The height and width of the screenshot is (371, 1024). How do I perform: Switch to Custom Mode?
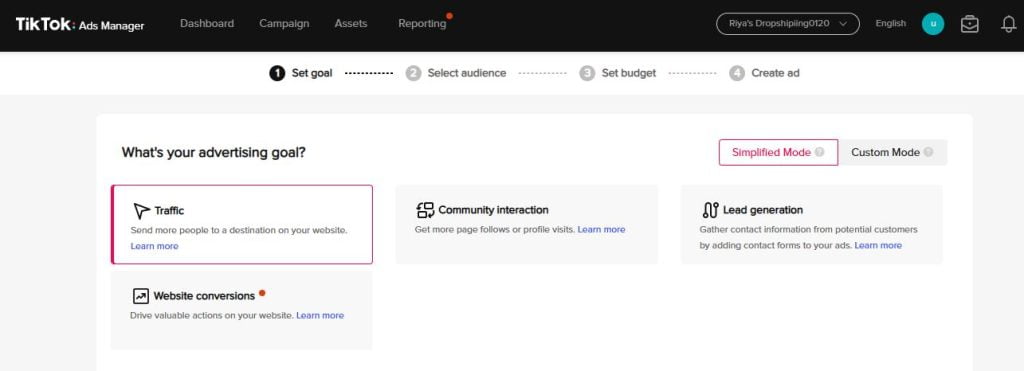[892, 152]
